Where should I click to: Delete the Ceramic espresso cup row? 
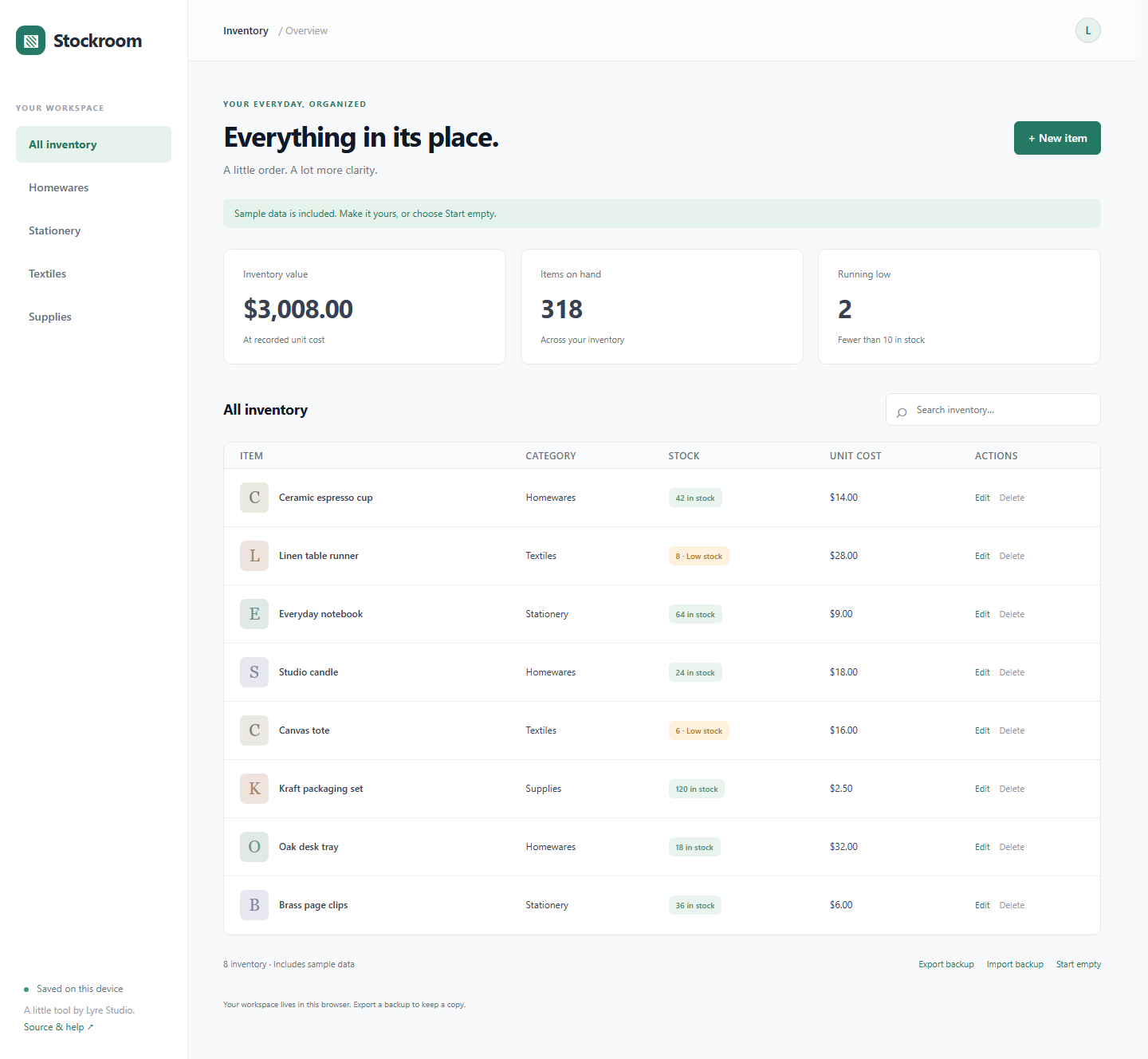pos(1012,498)
